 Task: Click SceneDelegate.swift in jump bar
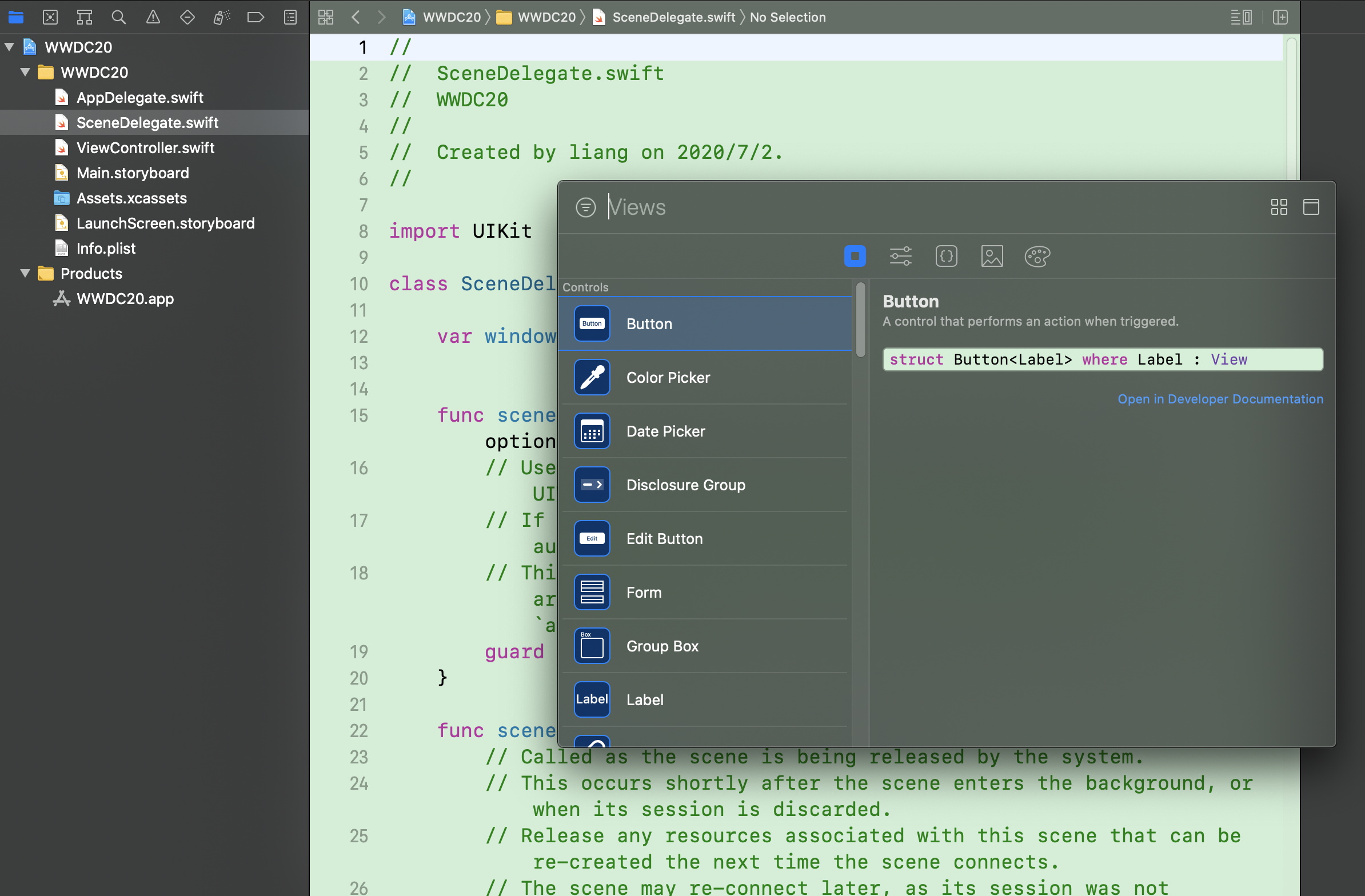coord(664,17)
